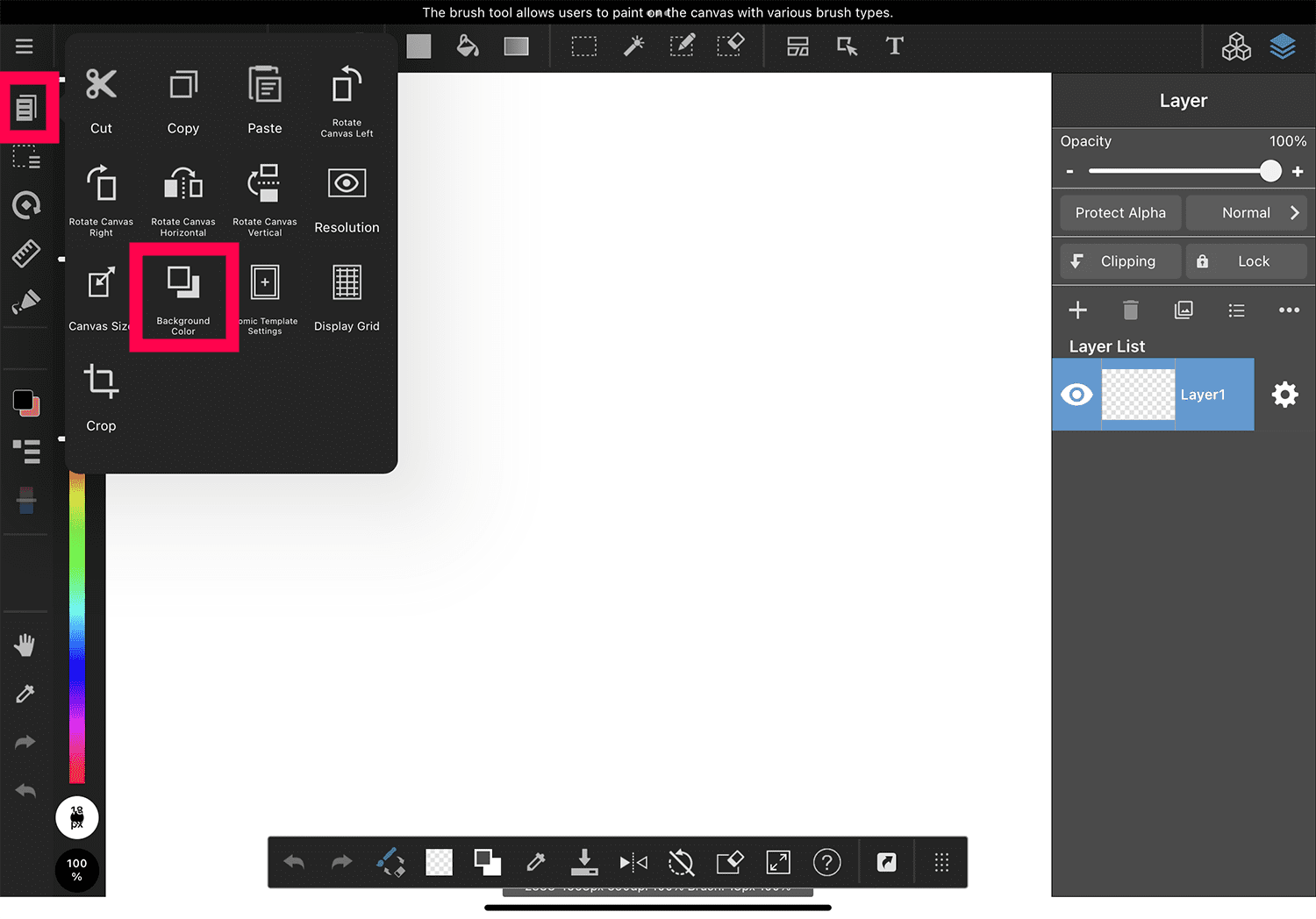Select the Text tool in the top toolbar

894,46
